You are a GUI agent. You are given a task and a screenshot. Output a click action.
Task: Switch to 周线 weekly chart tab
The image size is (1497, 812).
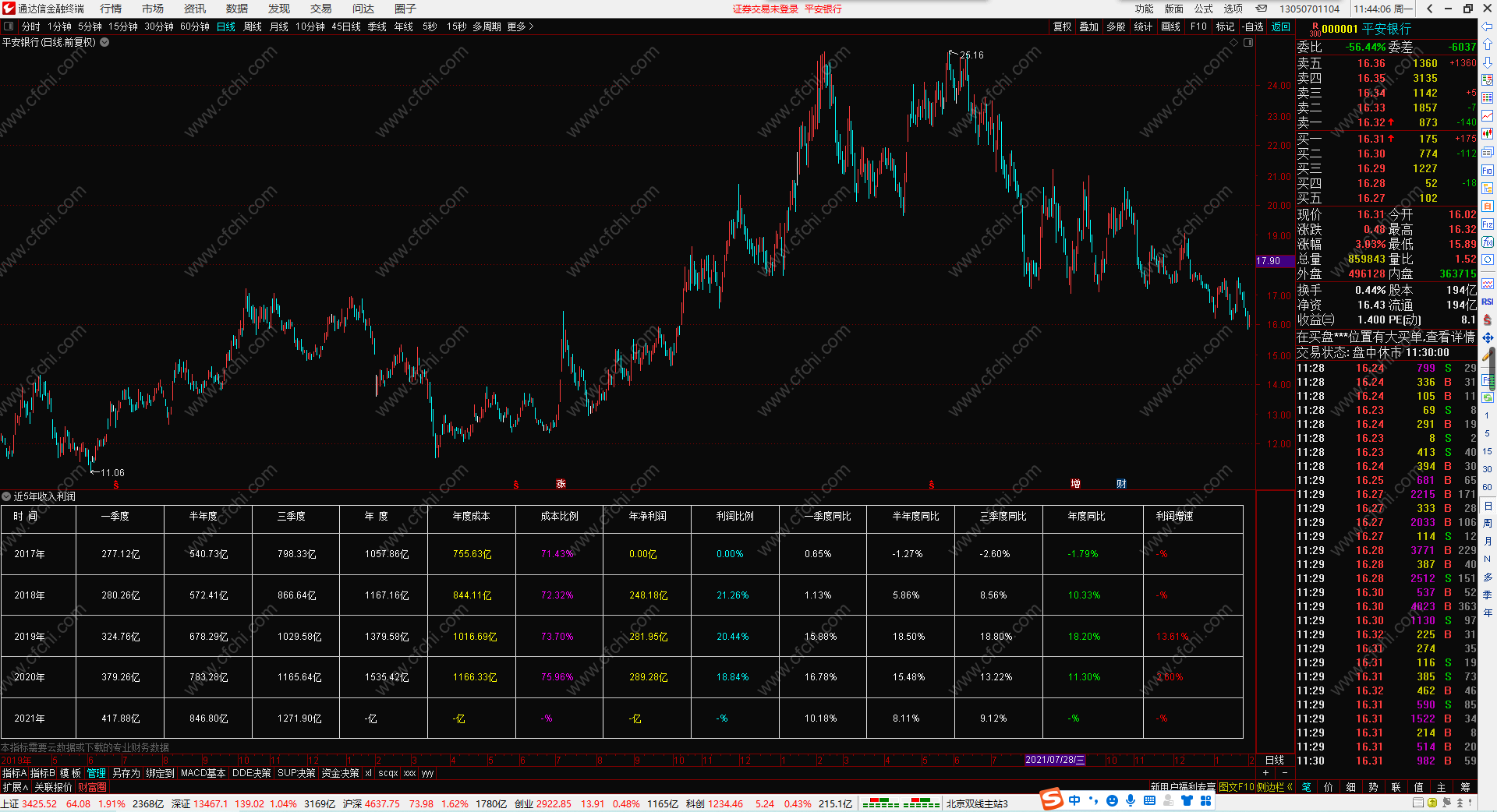253,26
